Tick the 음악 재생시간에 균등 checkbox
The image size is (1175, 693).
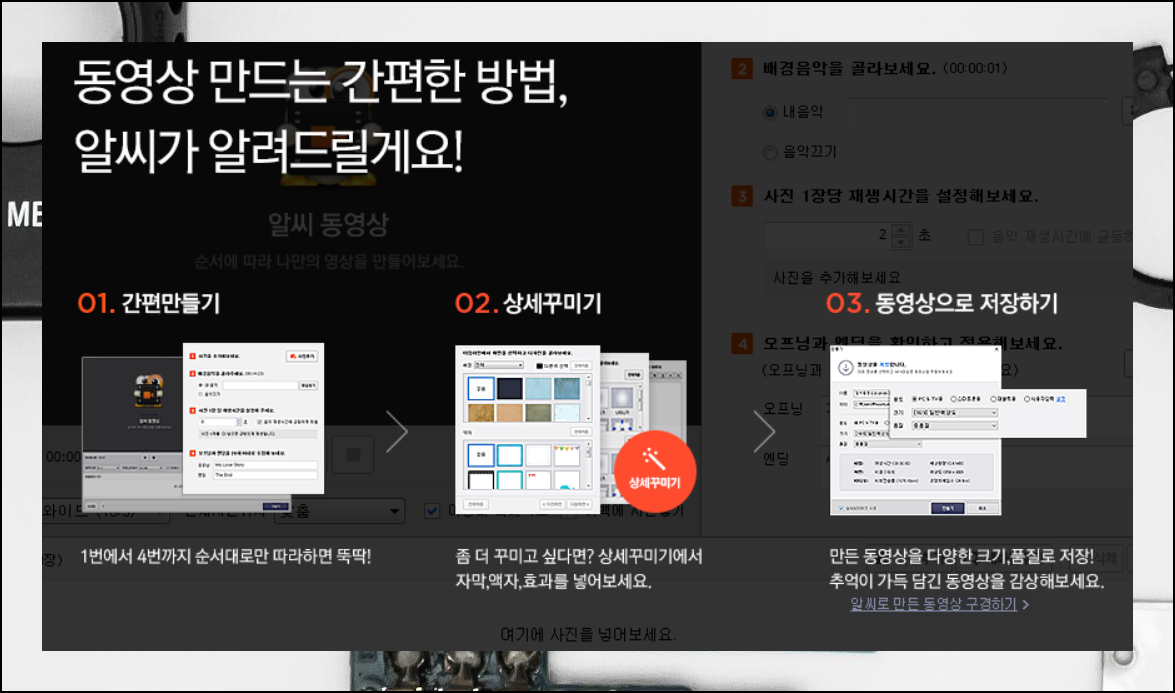pos(976,237)
